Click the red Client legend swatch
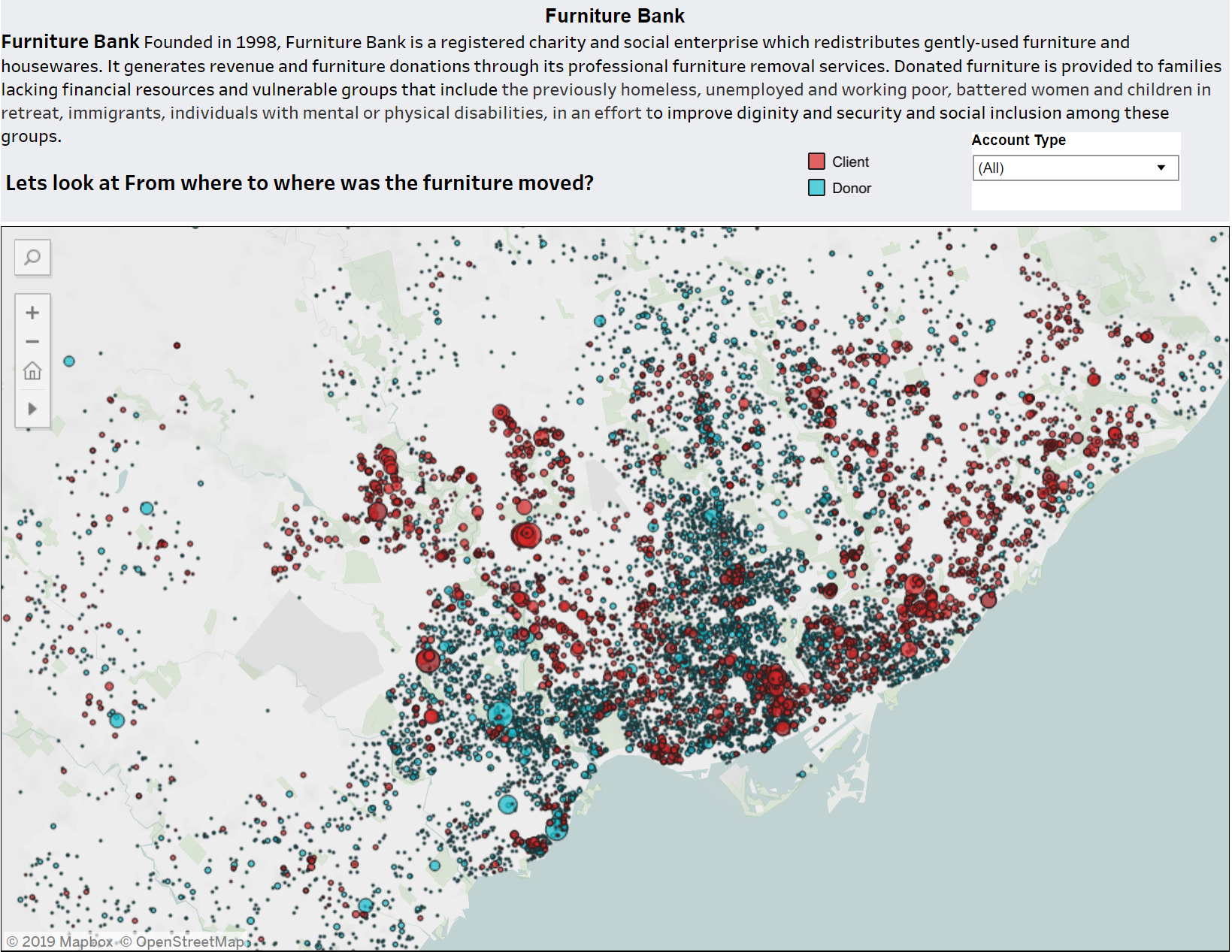The height and width of the screenshot is (952, 1232). pyautogui.click(x=816, y=162)
